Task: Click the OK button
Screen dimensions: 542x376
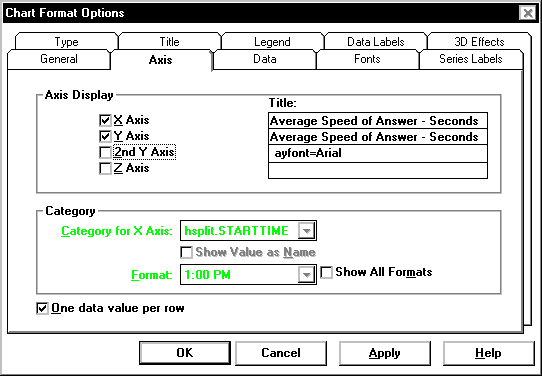Action: point(185,353)
